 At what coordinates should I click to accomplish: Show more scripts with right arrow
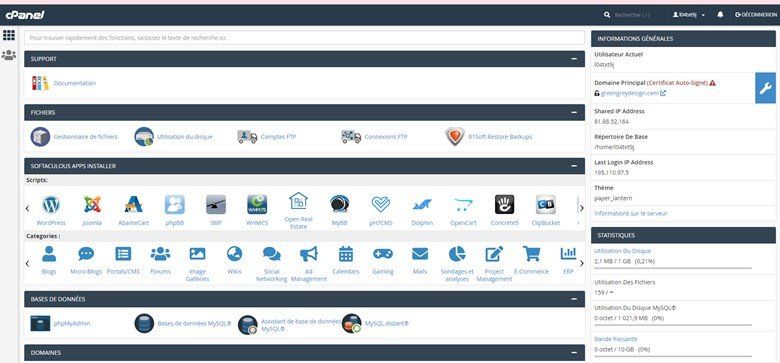582,208
